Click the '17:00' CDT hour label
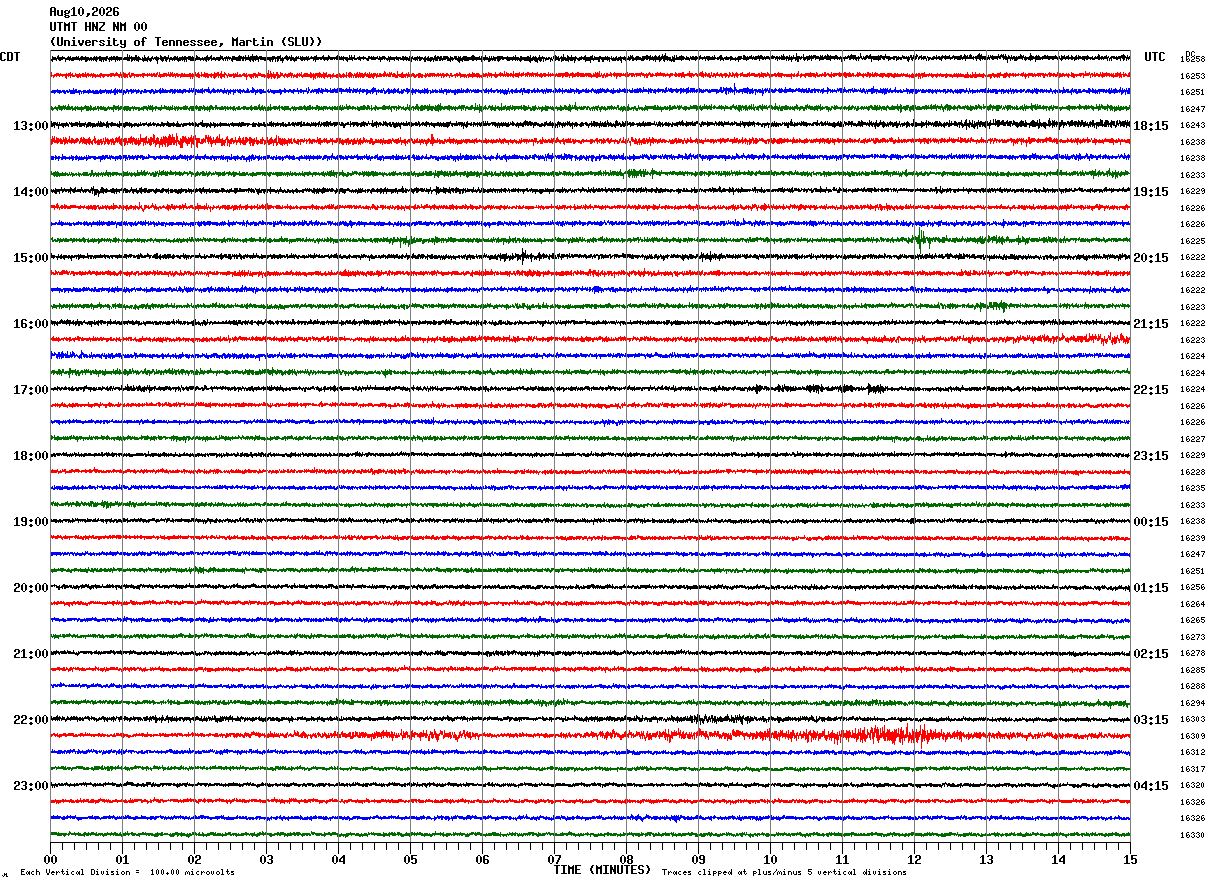Screen dimensions: 1210x886 tap(31, 390)
